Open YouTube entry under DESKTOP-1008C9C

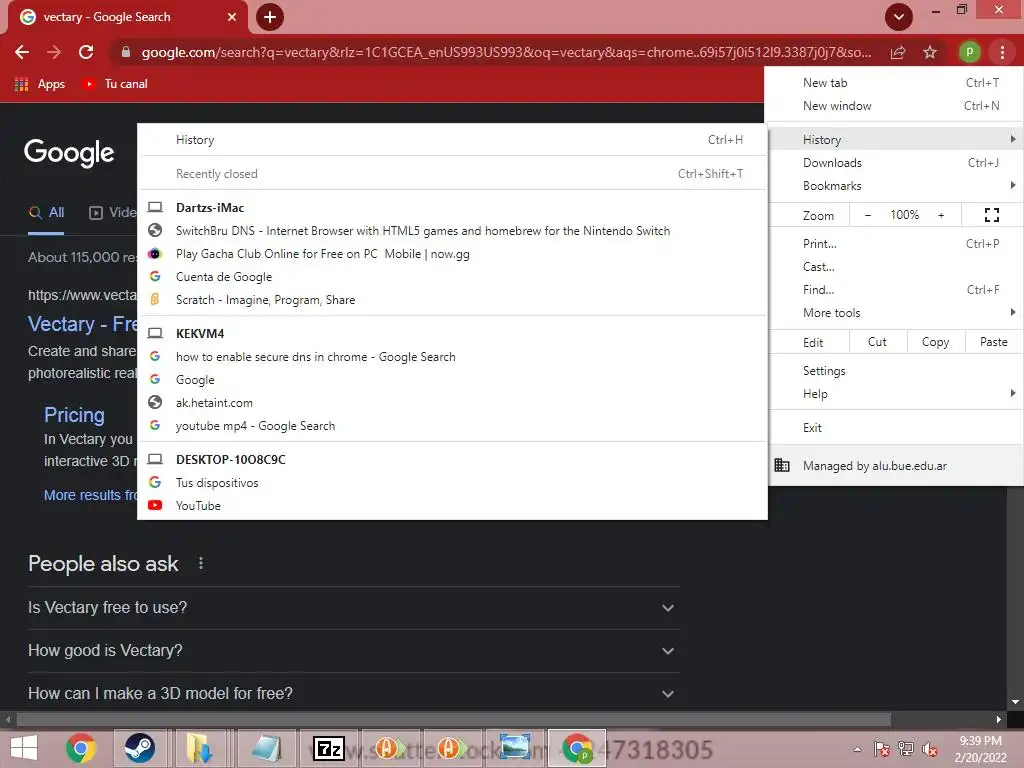click(x=453, y=506)
